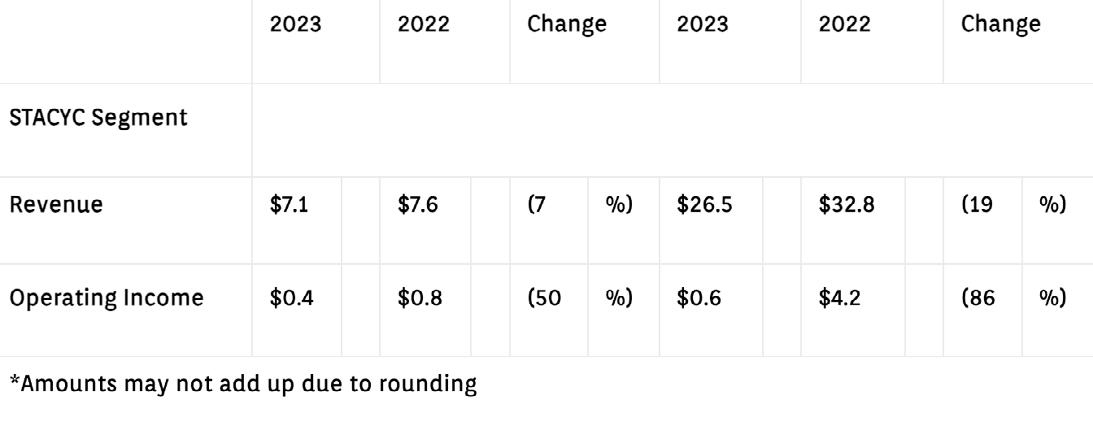Select the (7 revenue change value
Viewport: 1093px width, 426px height.
[x=536, y=206]
